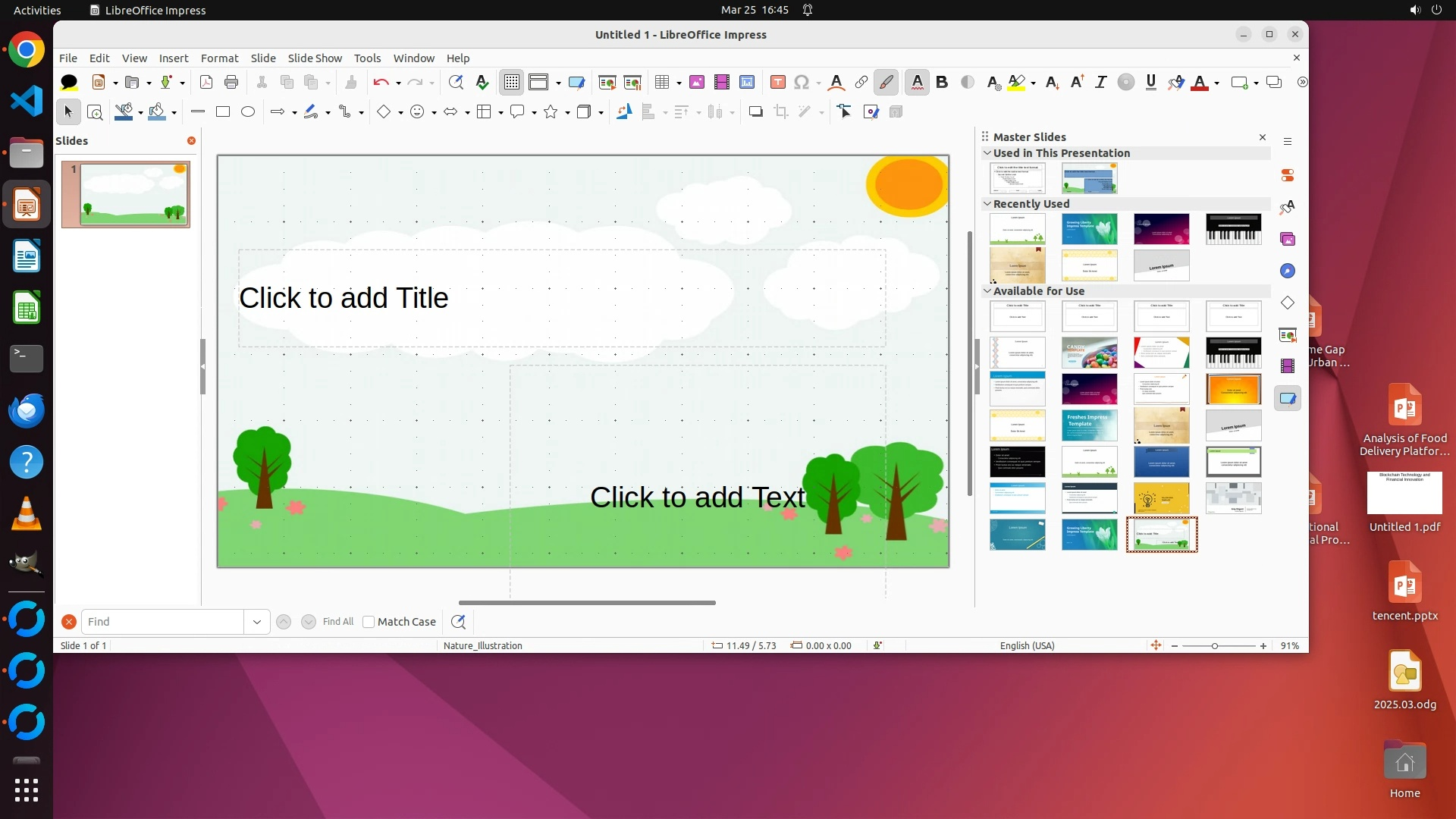Click the Undo arrow icon

click(x=381, y=82)
